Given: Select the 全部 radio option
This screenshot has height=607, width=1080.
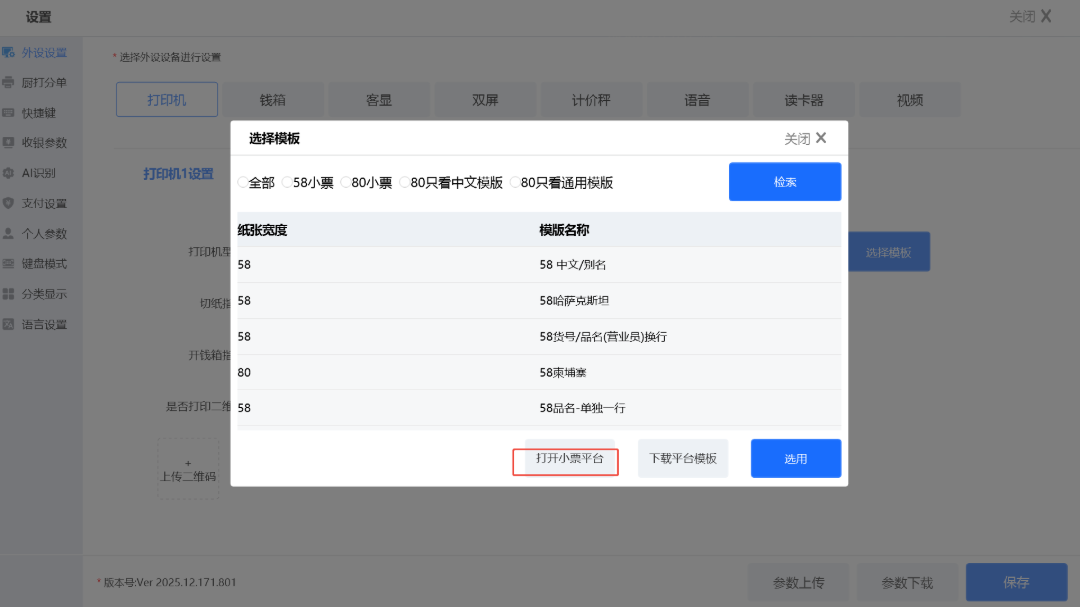Looking at the screenshot, I should click(242, 183).
